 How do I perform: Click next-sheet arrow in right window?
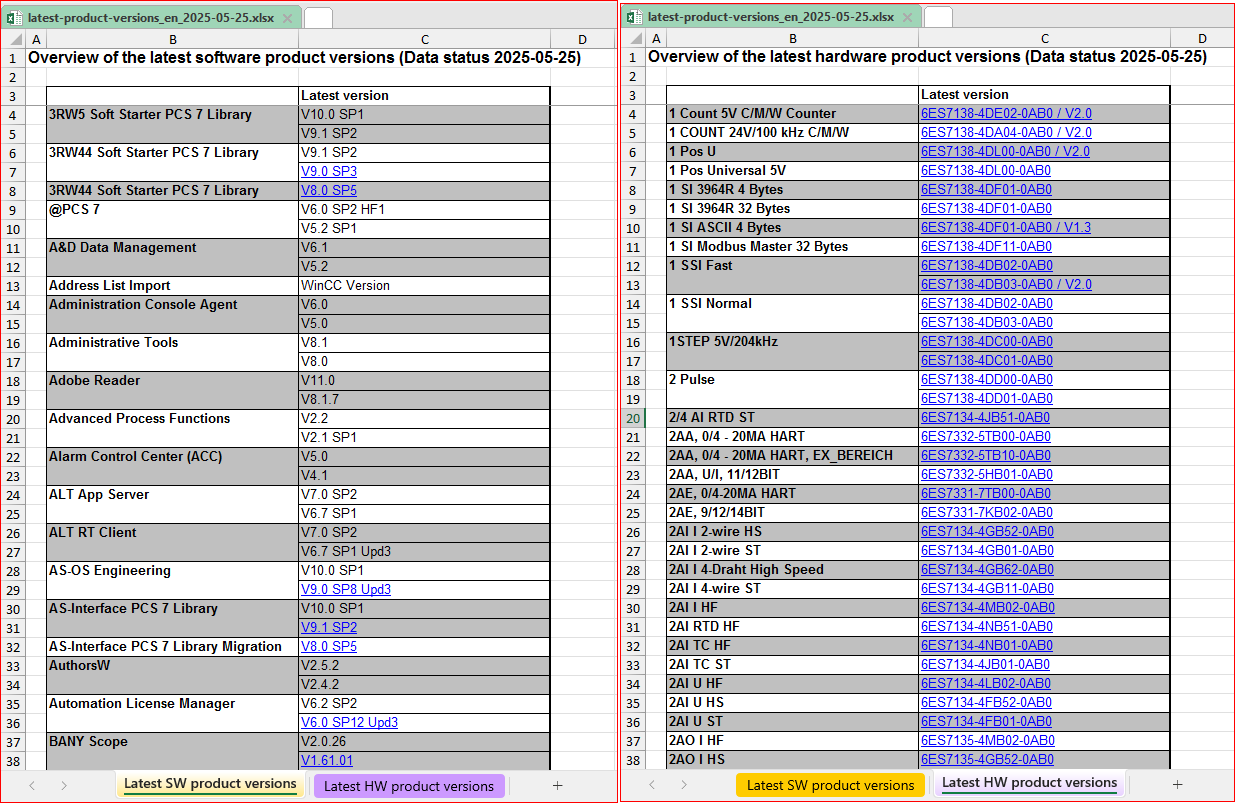(684, 786)
